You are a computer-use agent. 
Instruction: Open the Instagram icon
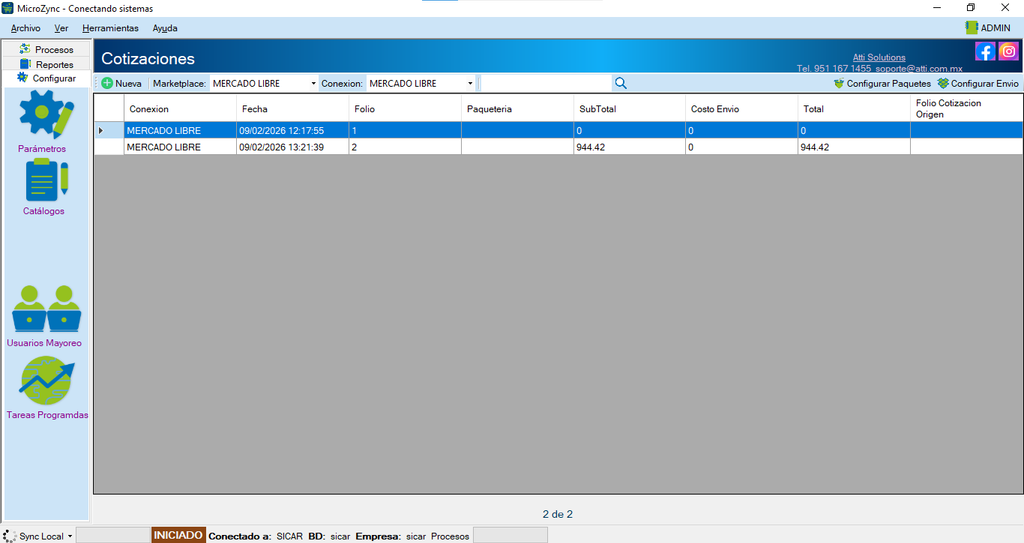point(1008,51)
